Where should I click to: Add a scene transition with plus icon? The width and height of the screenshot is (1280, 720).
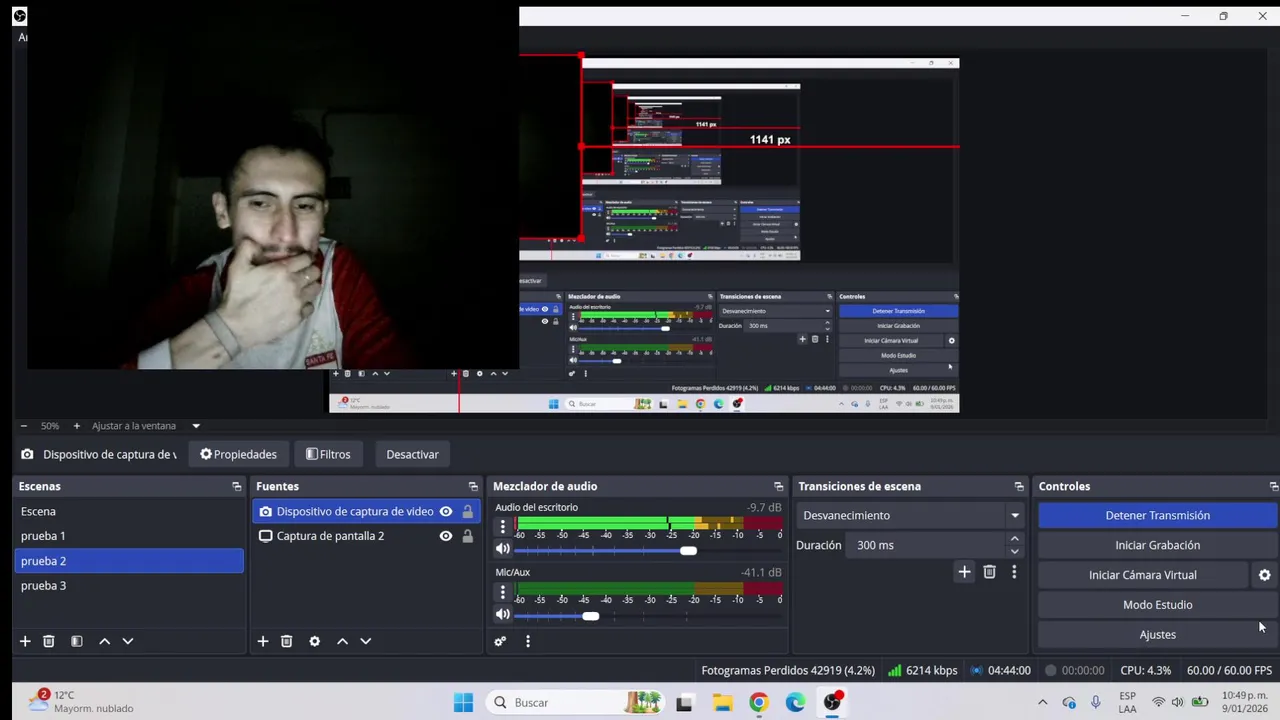click(x=964, y=572)
